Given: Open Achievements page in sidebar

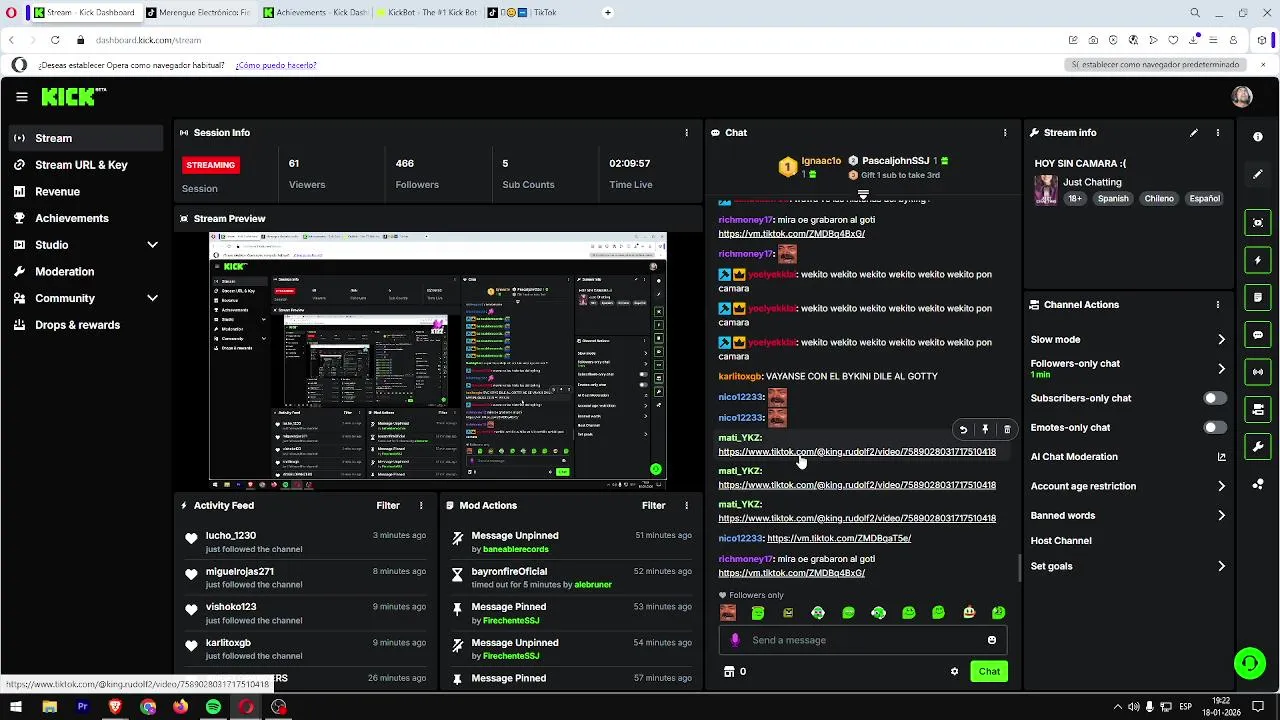Looking at the screenshot, I should (x=86, y=218).
